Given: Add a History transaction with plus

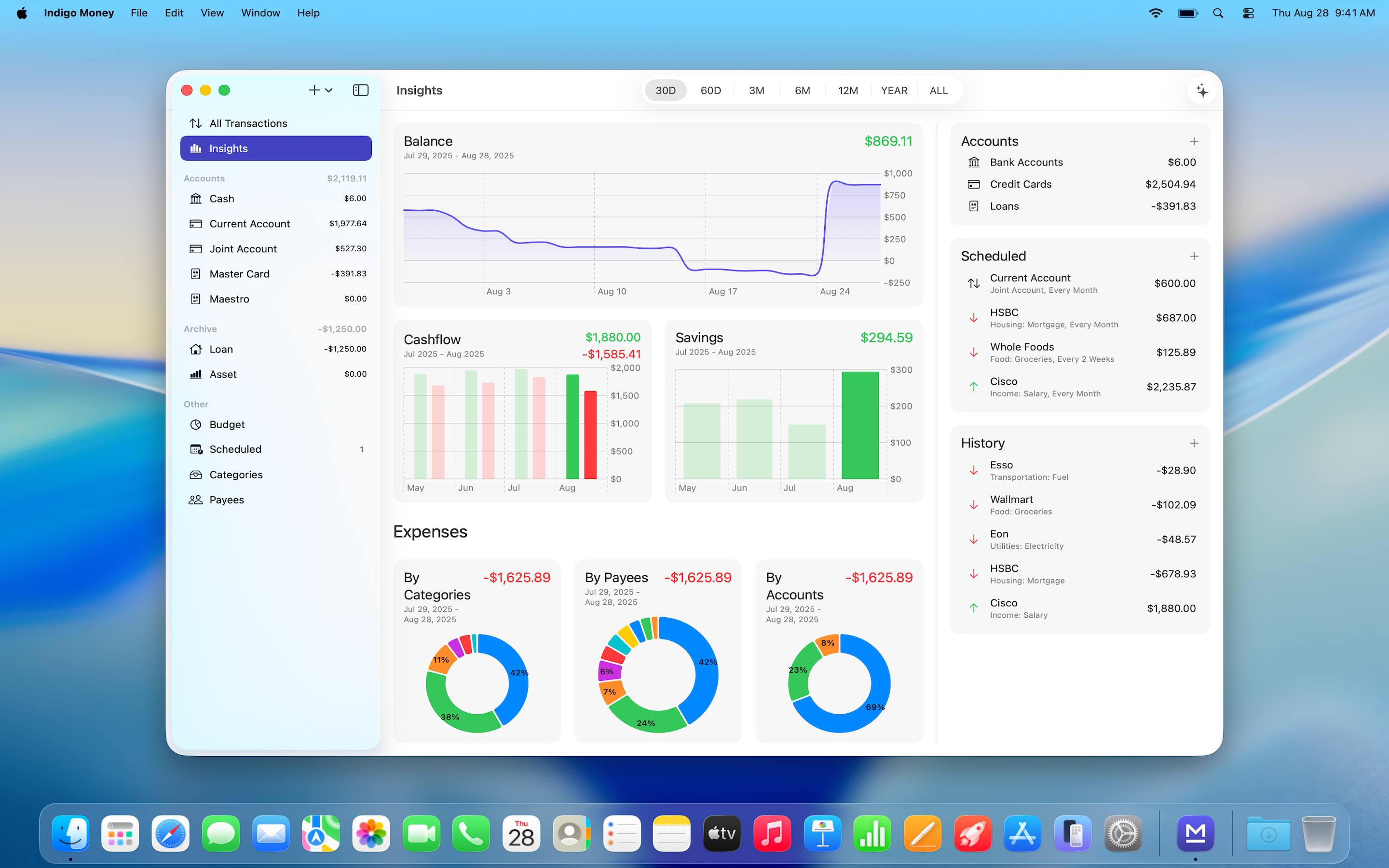Looking at the screenshot, I should [x=1194, y=443].
